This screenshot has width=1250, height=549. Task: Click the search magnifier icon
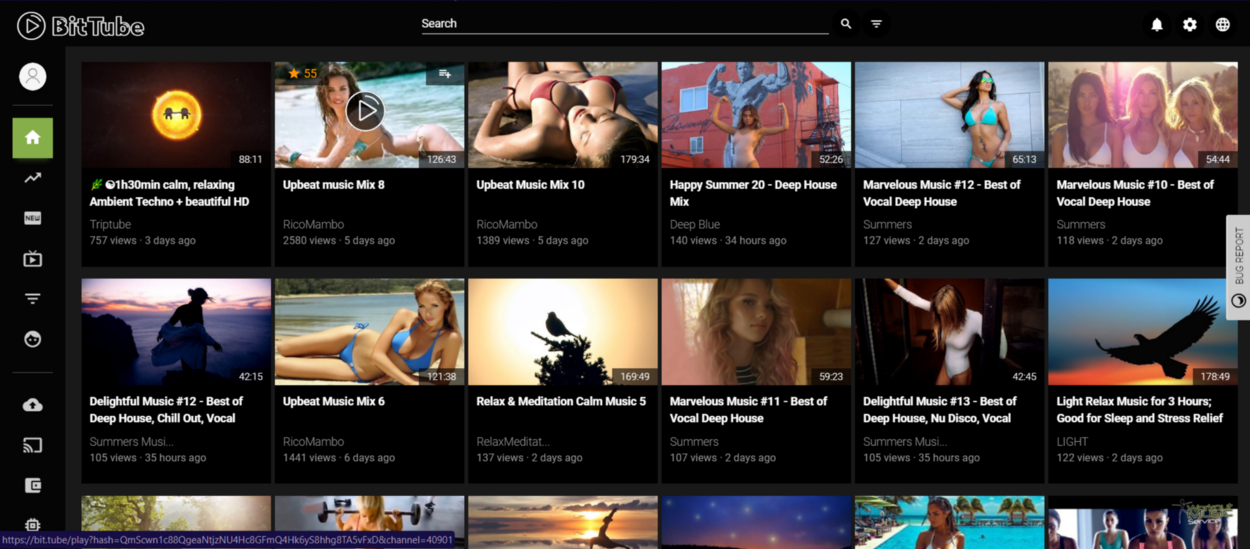coord(846,24)
